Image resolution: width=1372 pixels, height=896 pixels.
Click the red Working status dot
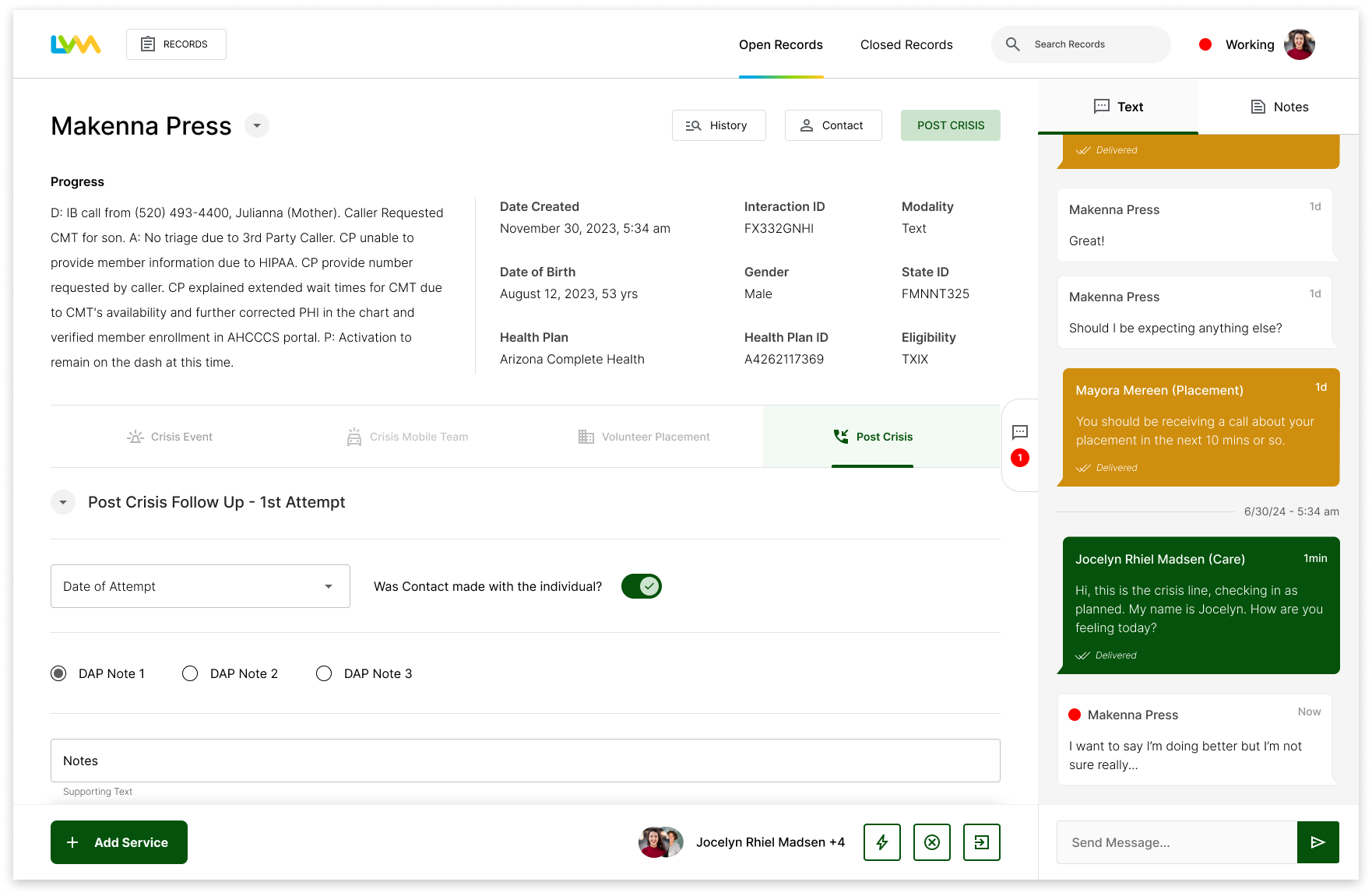(1205, 44)
